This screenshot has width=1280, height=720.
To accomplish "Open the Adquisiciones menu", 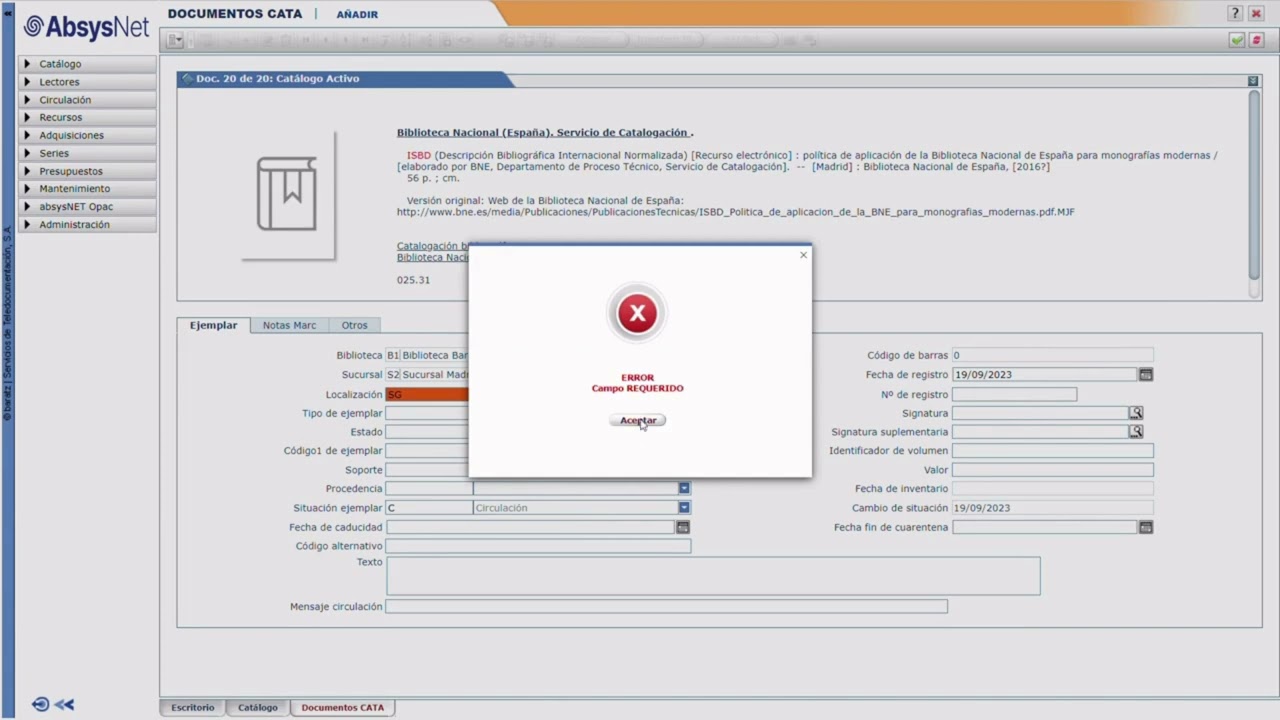I will click(x=88, y=135).
